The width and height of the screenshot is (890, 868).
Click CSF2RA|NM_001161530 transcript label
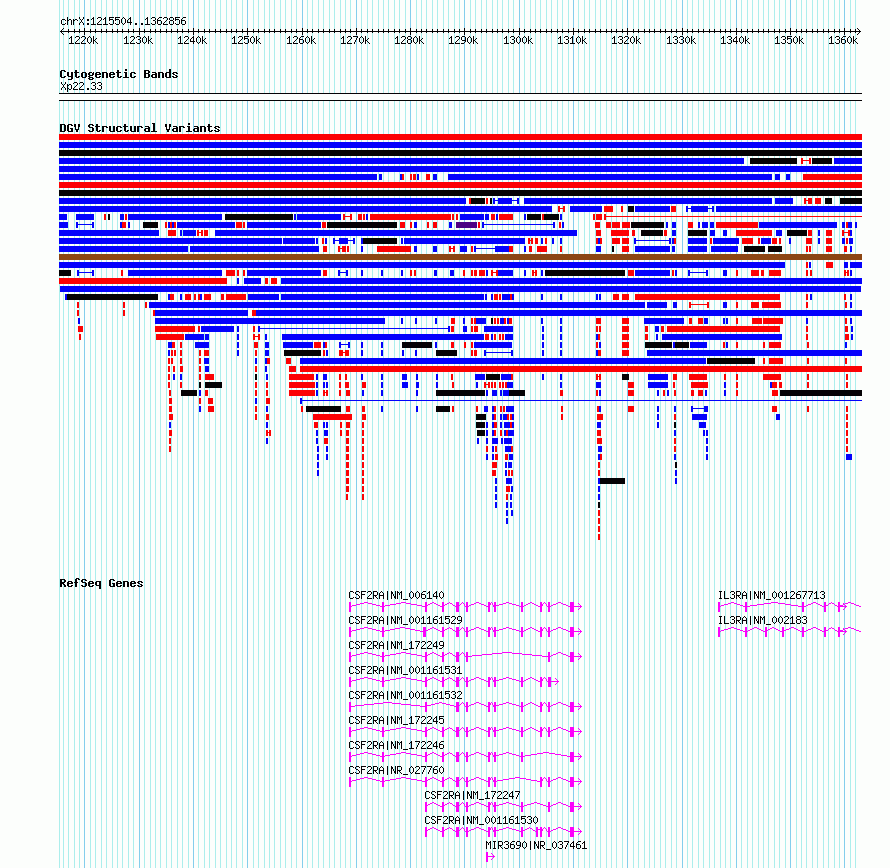pyautogui.click(x=481, y=820)
